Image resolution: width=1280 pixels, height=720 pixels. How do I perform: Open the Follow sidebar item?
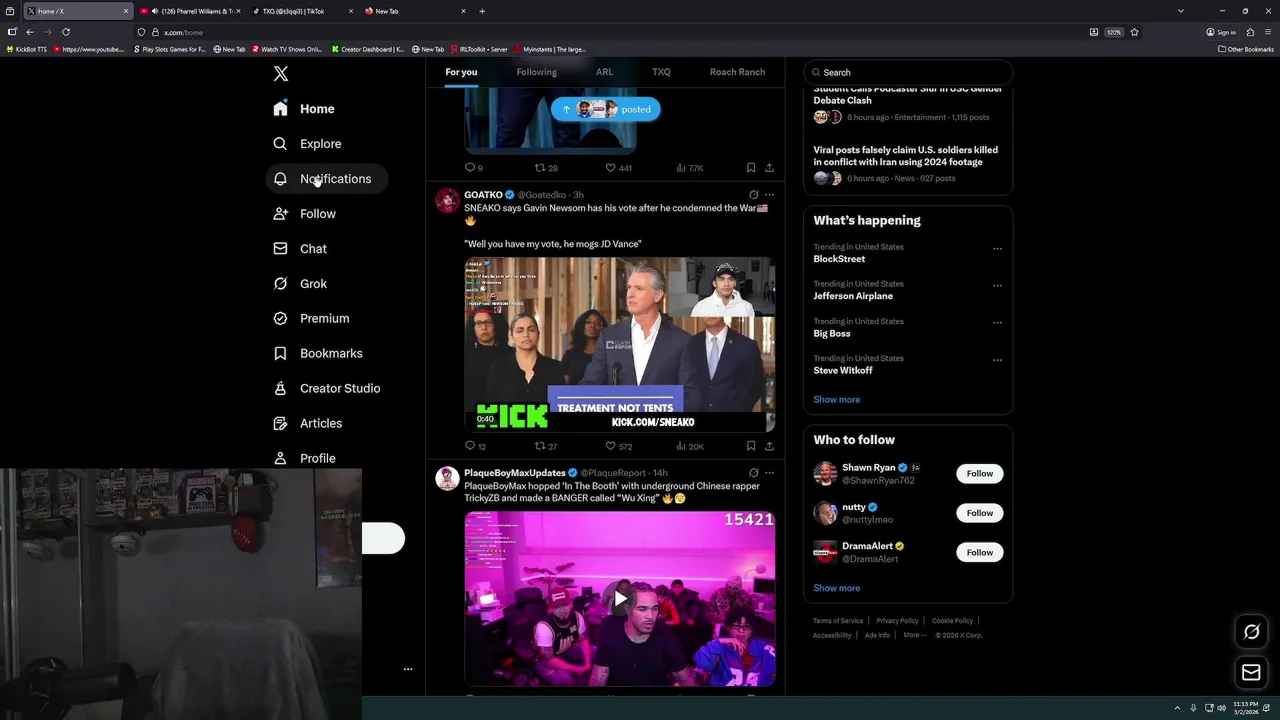[x=305, y=214]
